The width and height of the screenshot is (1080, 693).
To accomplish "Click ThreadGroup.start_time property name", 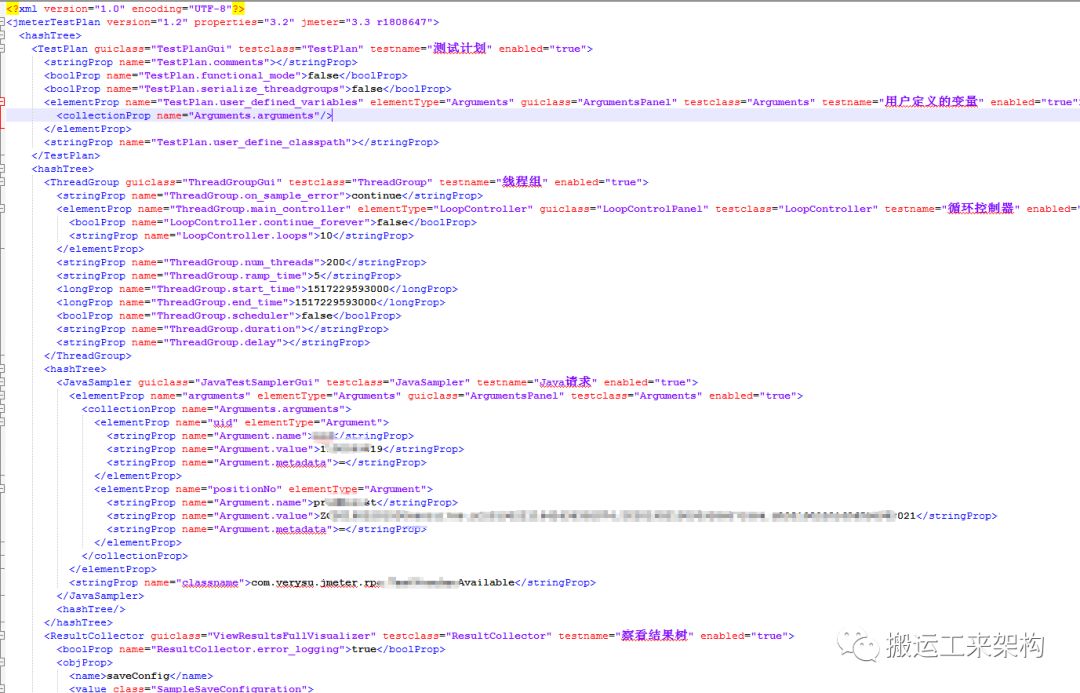I will click(x=229, y=289).
